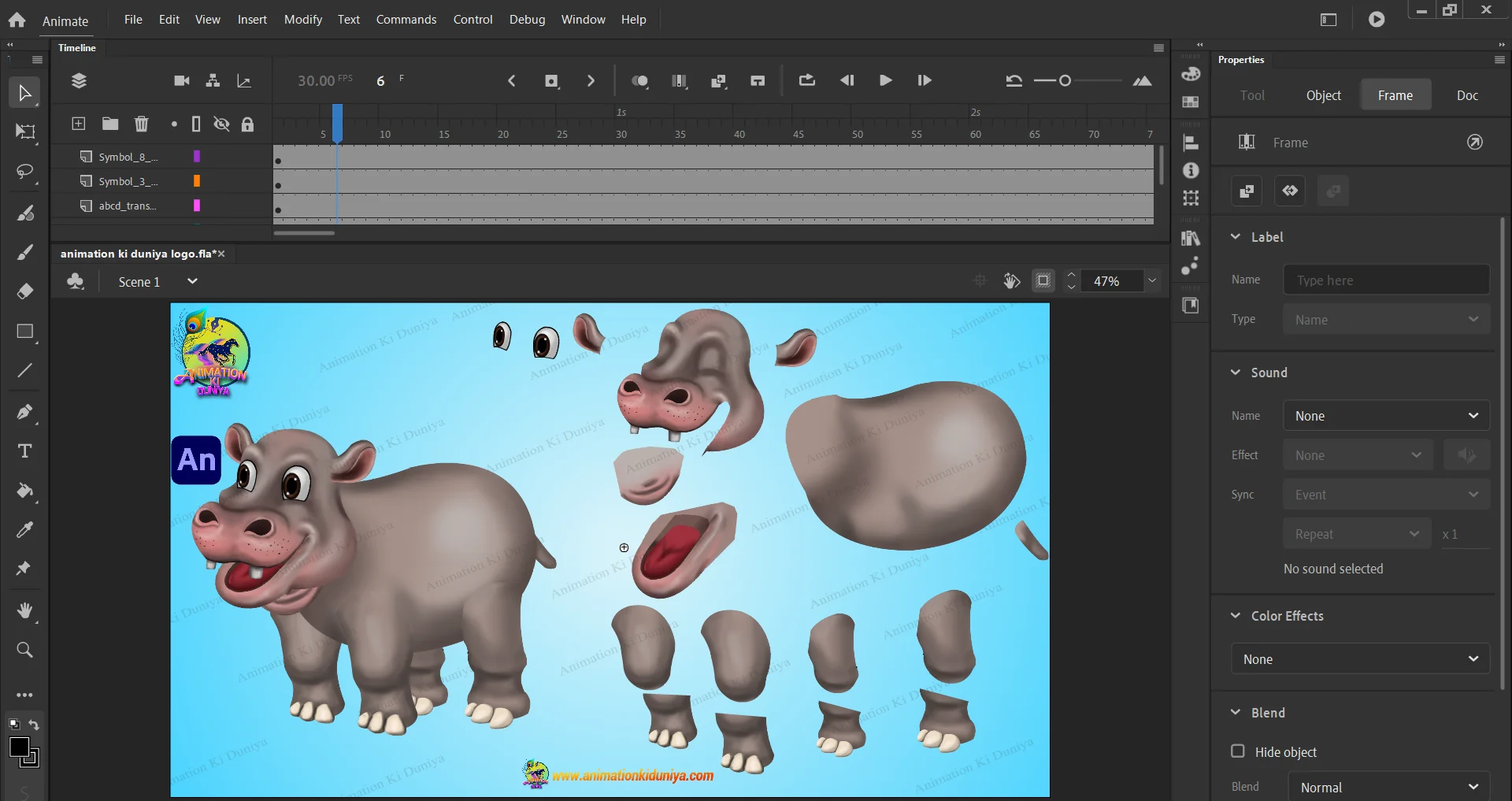Open the Sound Name dropdown
Viewport: 1512px width, 801px height.
tap(1385, 416)
